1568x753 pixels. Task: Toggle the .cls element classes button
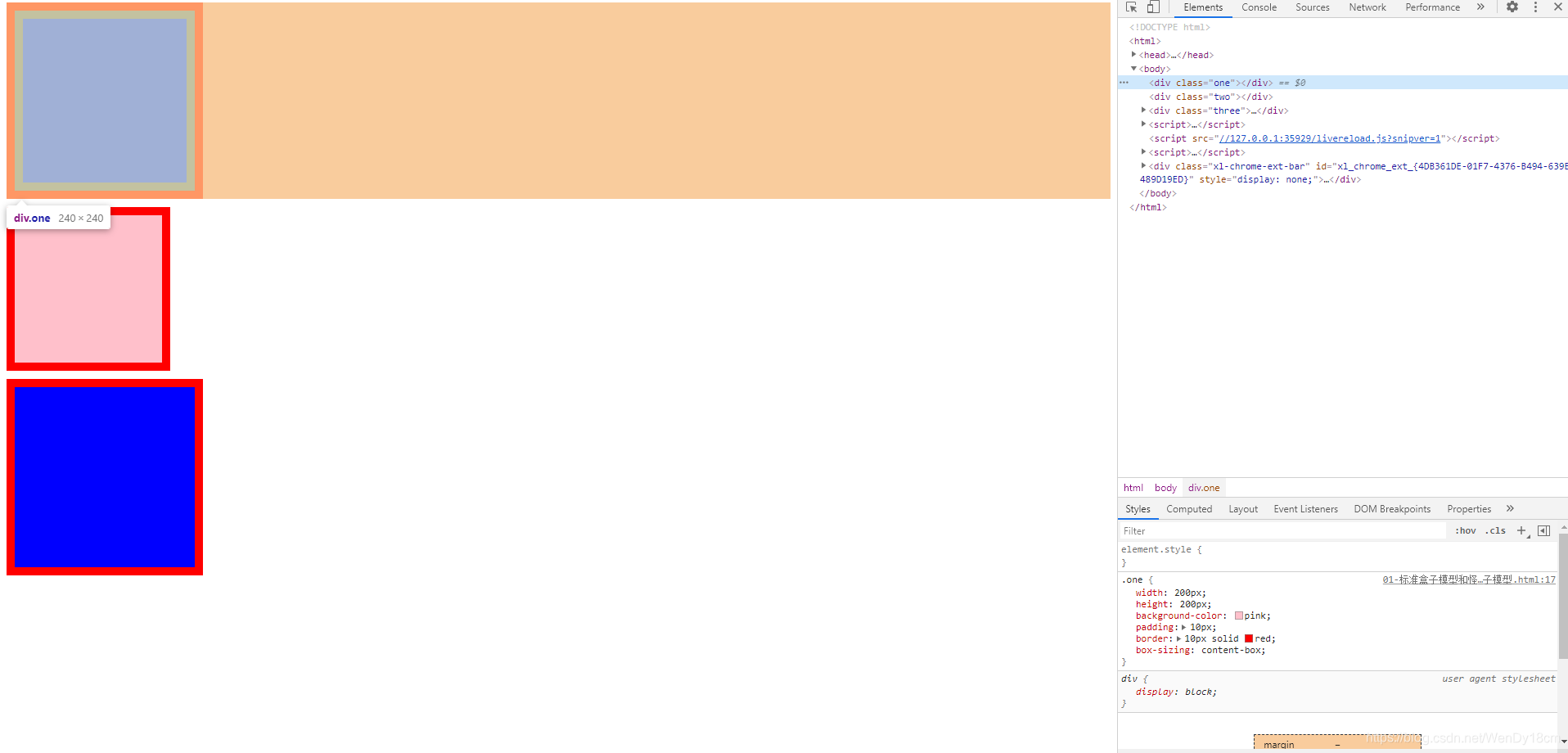tap(1496, 530)
